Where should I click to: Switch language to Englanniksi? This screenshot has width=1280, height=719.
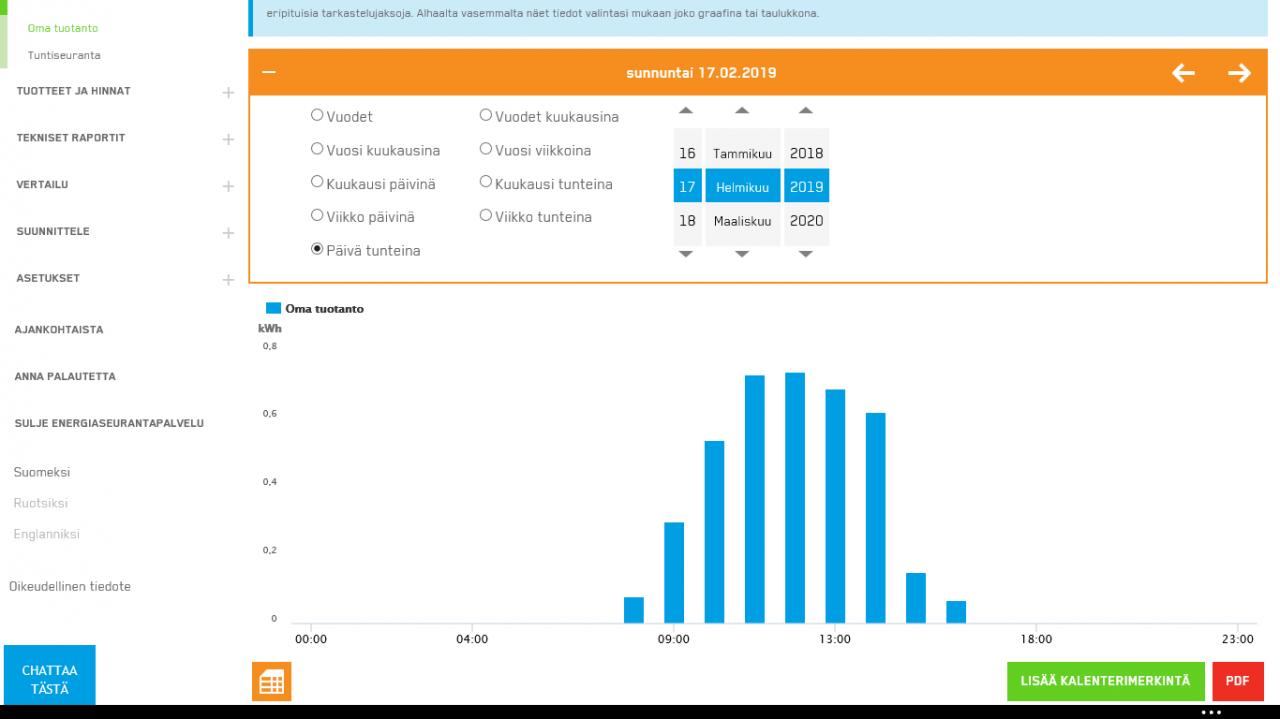coord(46,534)
